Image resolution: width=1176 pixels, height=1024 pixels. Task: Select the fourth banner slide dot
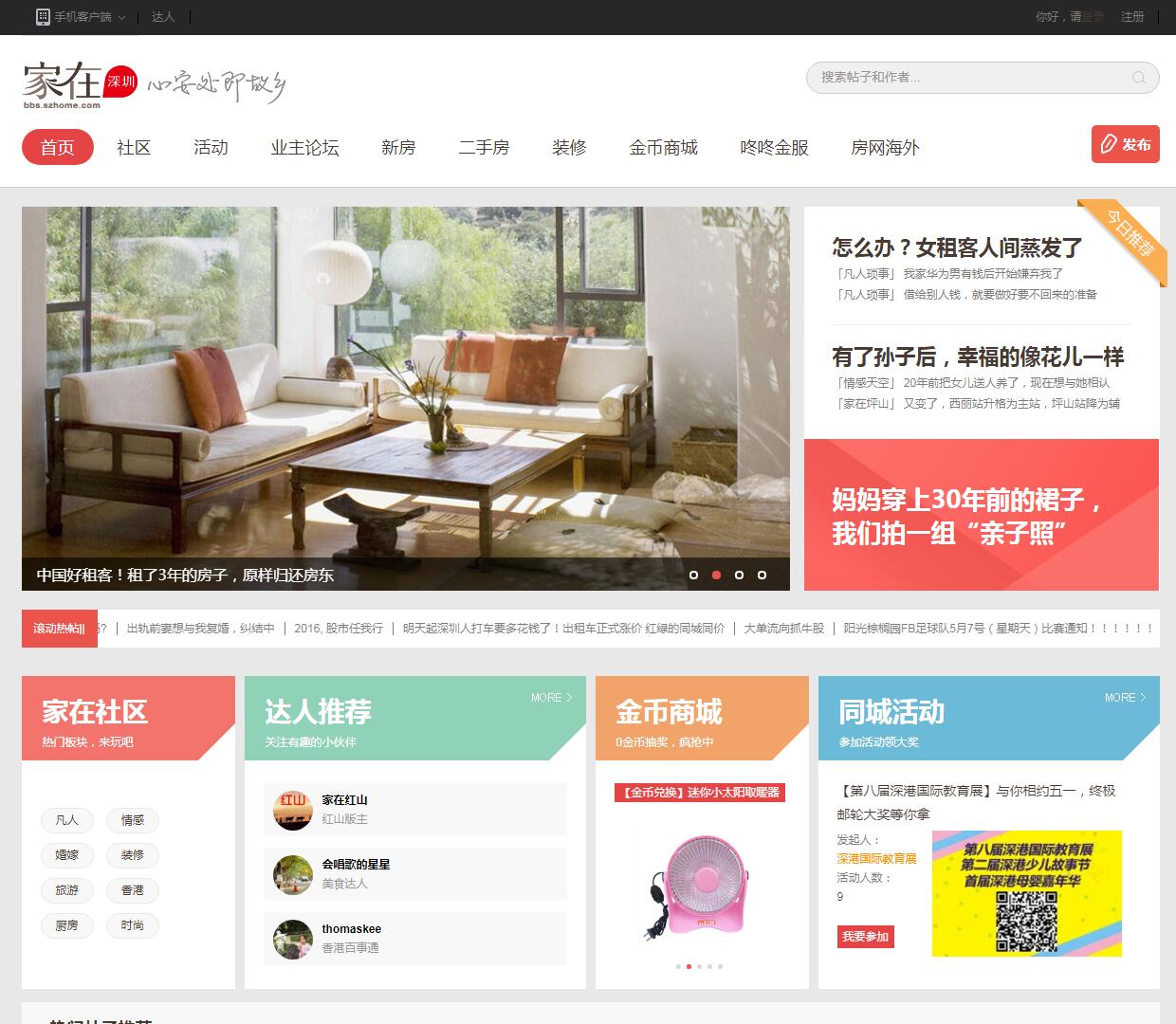(x=762, y=575)
